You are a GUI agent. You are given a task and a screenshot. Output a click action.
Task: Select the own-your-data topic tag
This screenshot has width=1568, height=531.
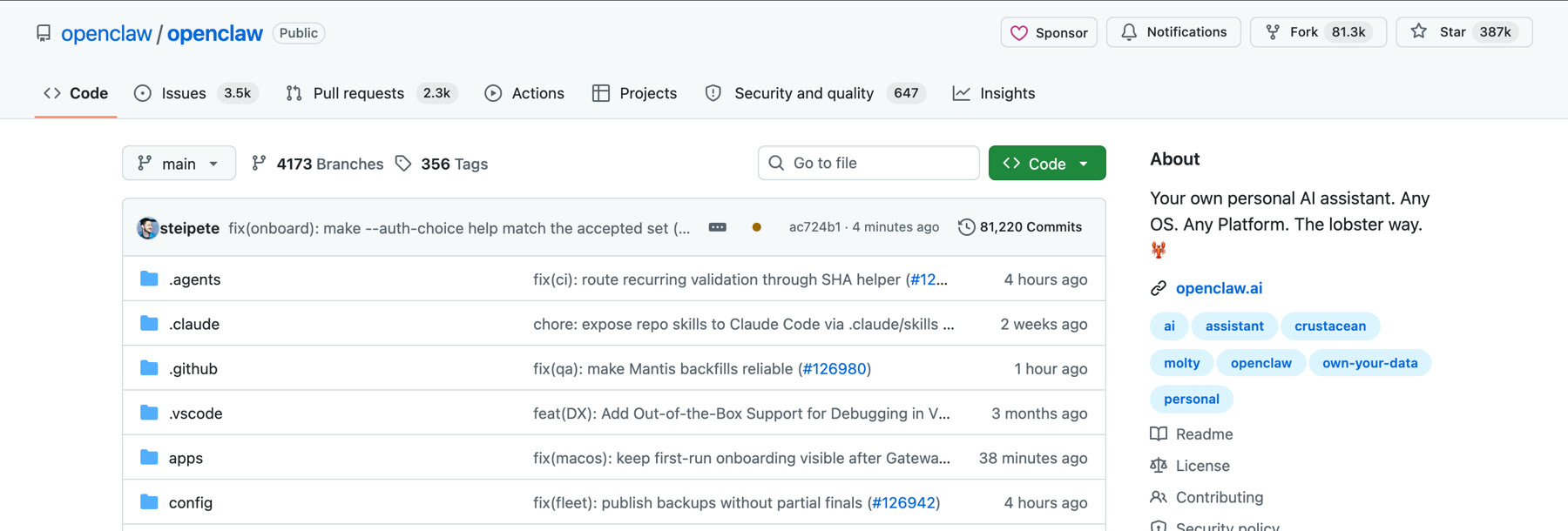1370,363
